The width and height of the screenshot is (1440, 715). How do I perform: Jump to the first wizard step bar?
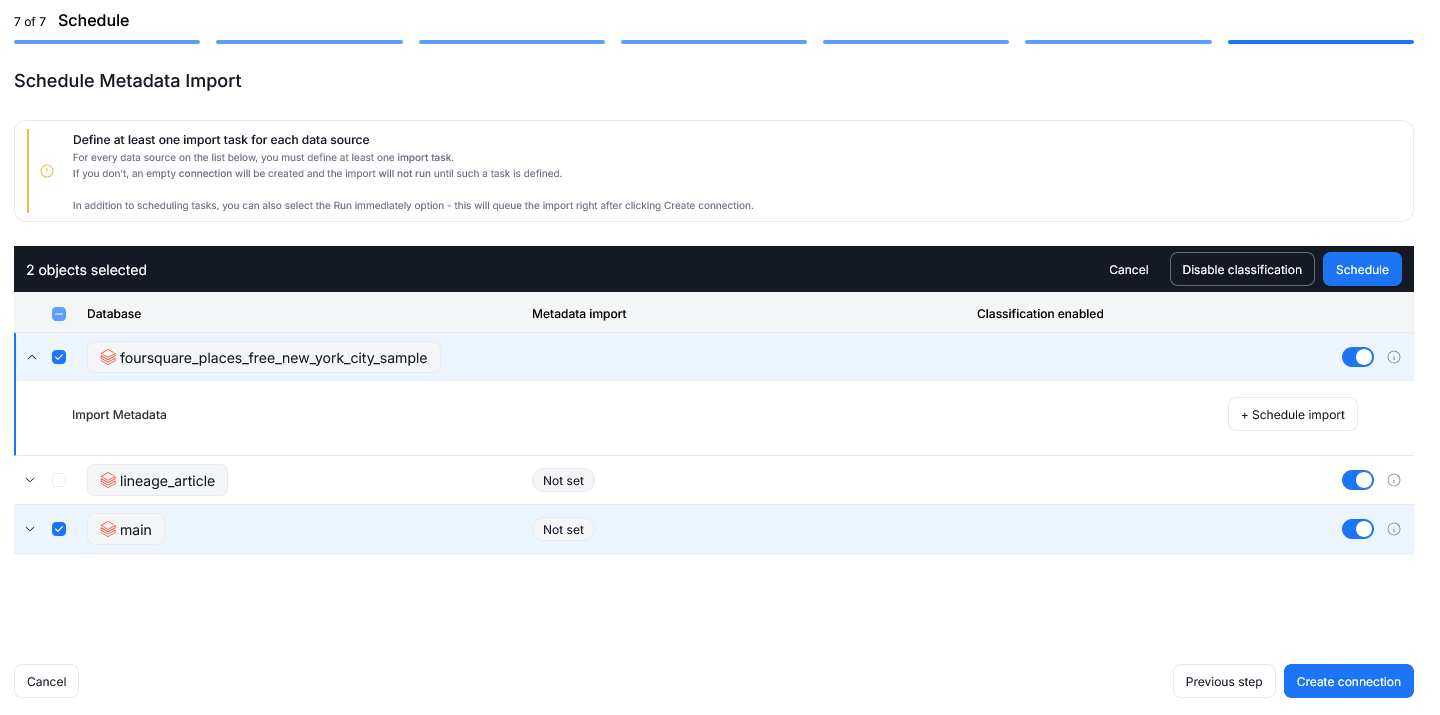107,42
